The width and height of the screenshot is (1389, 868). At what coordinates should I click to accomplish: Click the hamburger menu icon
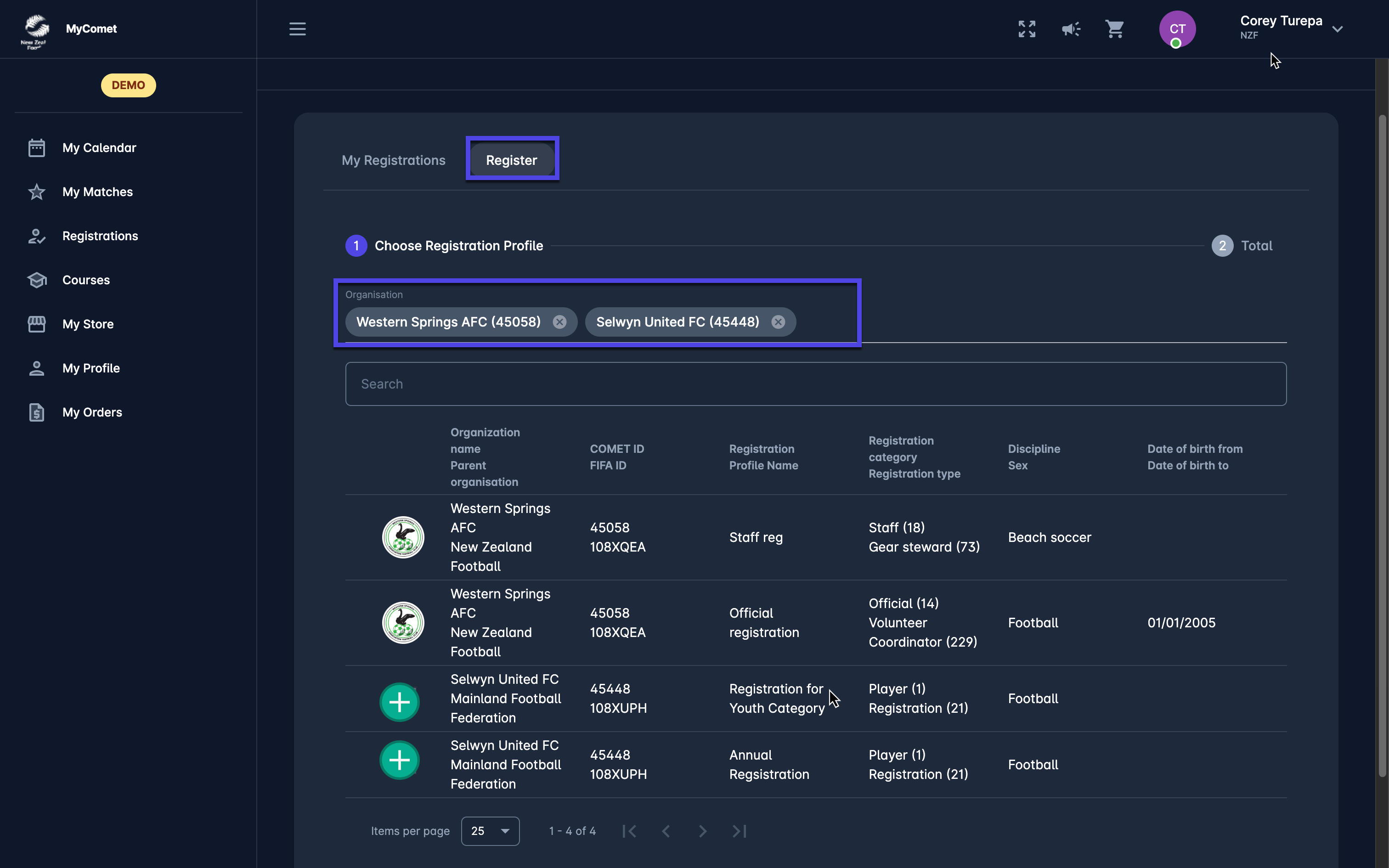coord(297,28)
